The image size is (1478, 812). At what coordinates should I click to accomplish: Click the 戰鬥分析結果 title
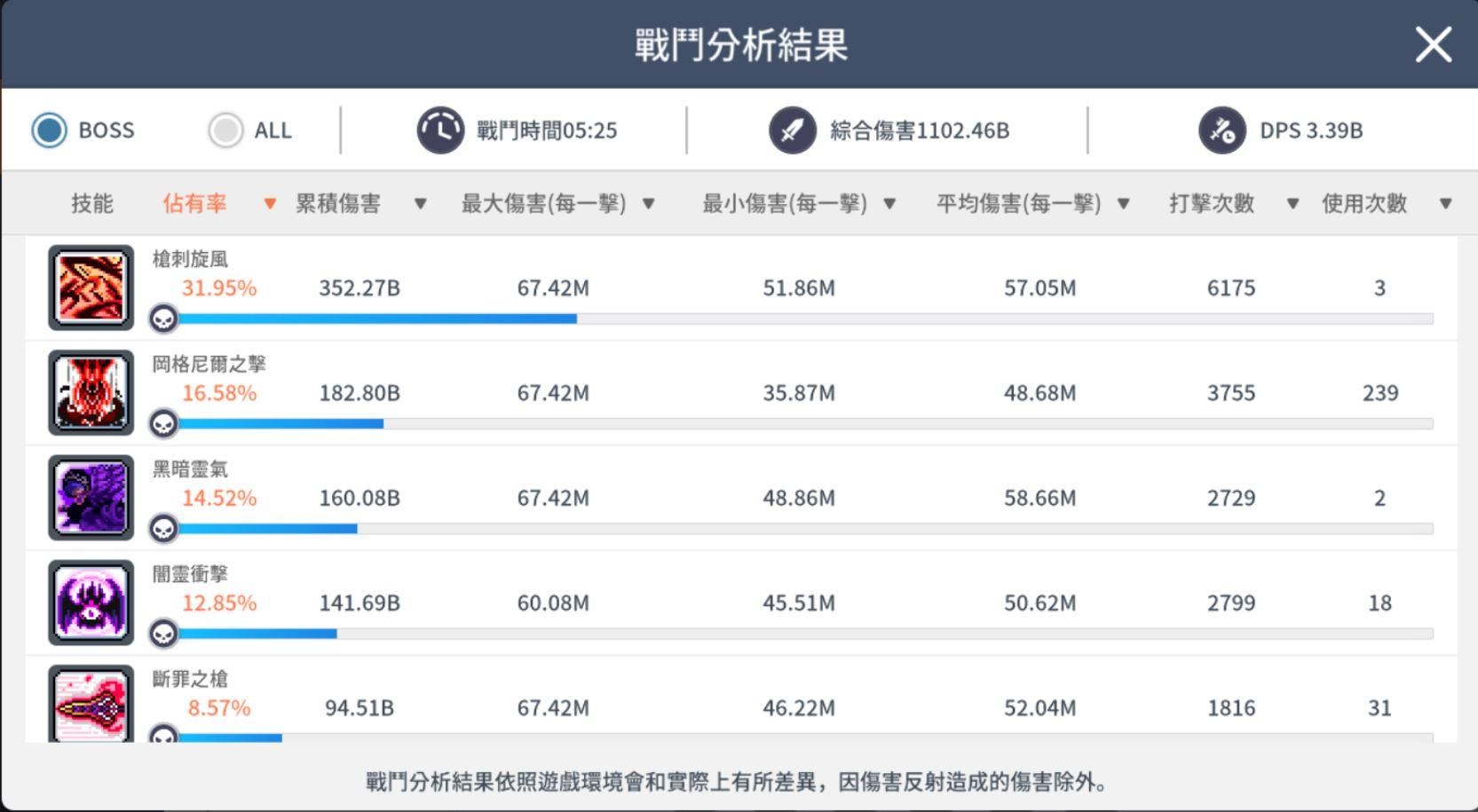741,44
